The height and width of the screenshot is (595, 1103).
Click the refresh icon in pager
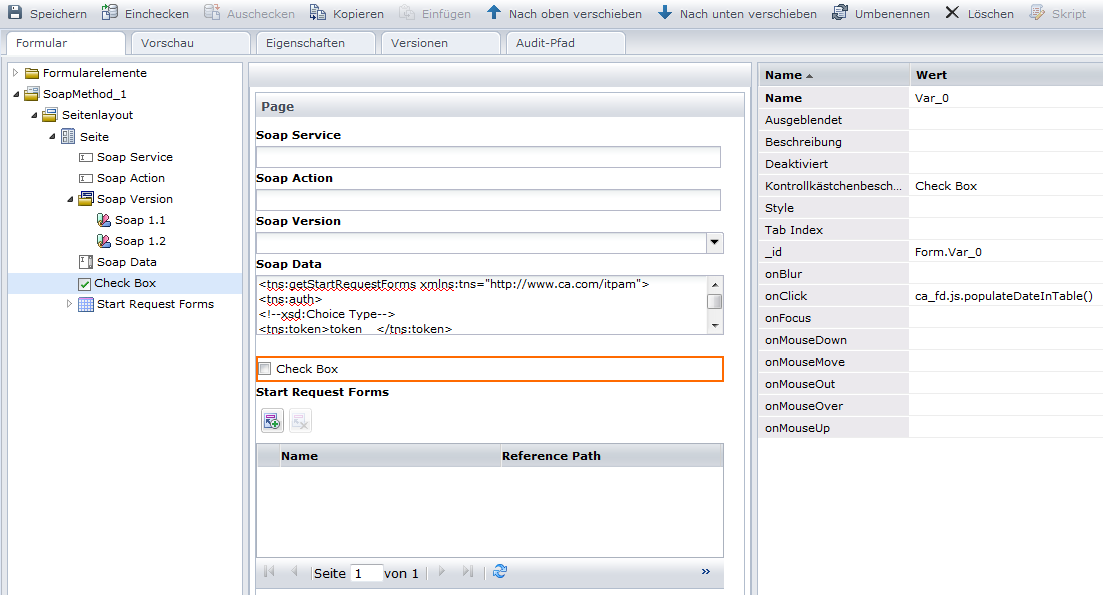(500, 572)
